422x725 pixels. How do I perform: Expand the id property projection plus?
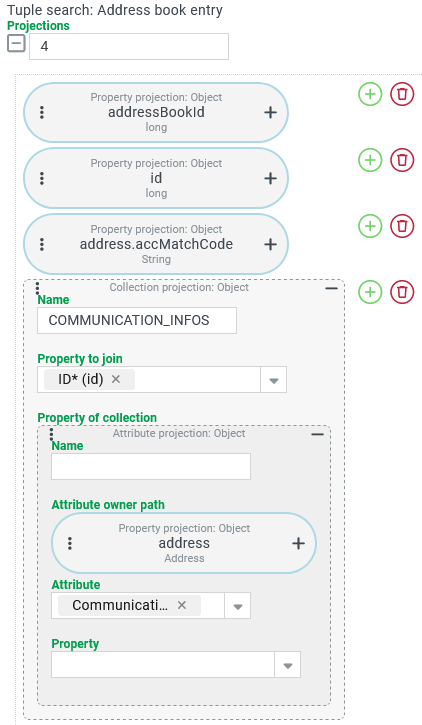270,178
